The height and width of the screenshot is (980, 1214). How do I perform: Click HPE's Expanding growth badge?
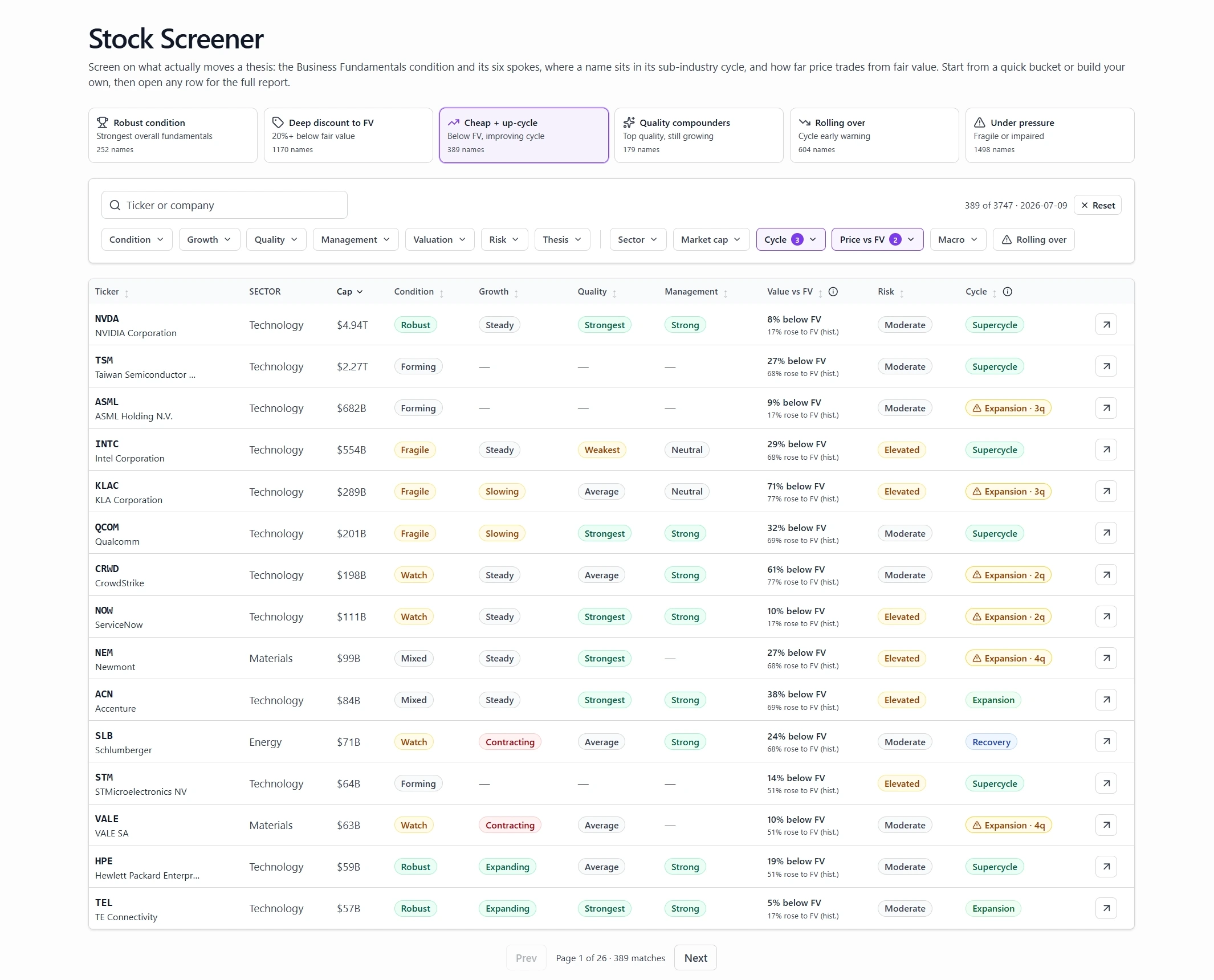[x=507, y=867]
